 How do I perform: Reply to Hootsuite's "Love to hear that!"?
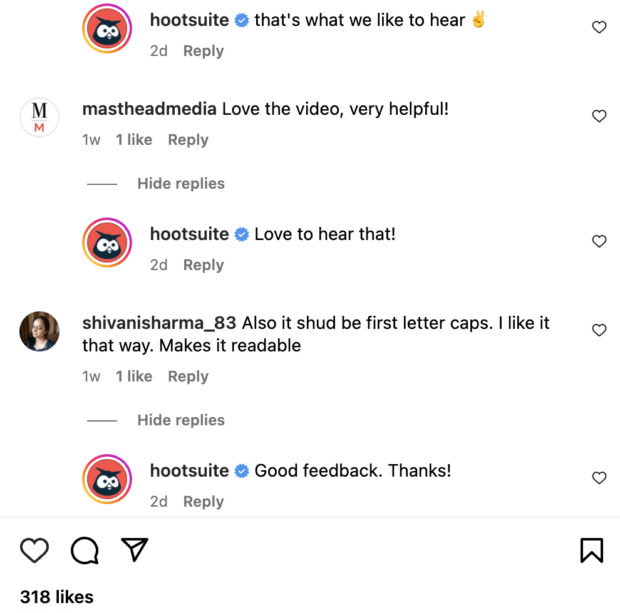pos(203,265)
